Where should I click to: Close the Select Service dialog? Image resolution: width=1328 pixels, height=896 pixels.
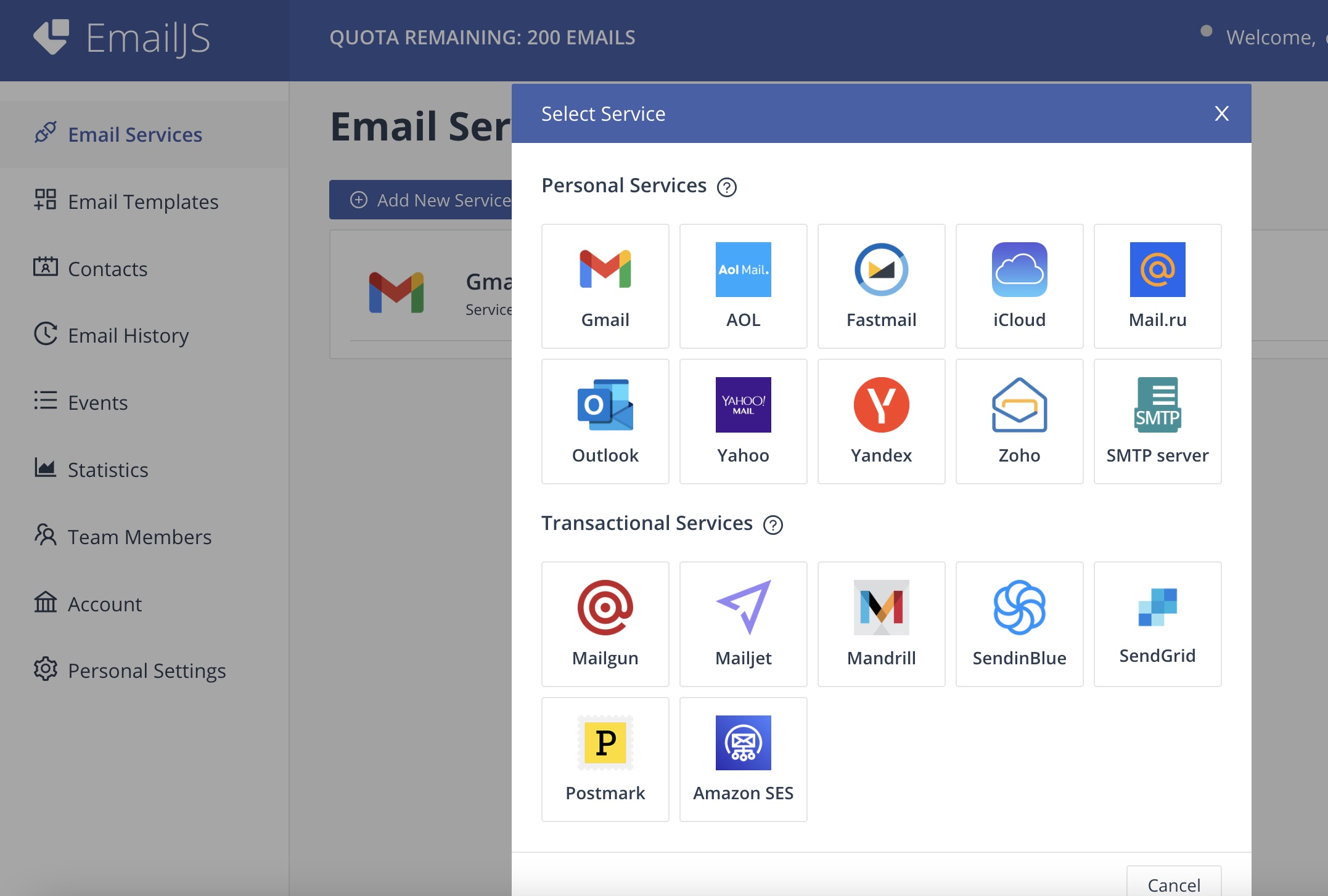click(1221, 113)
